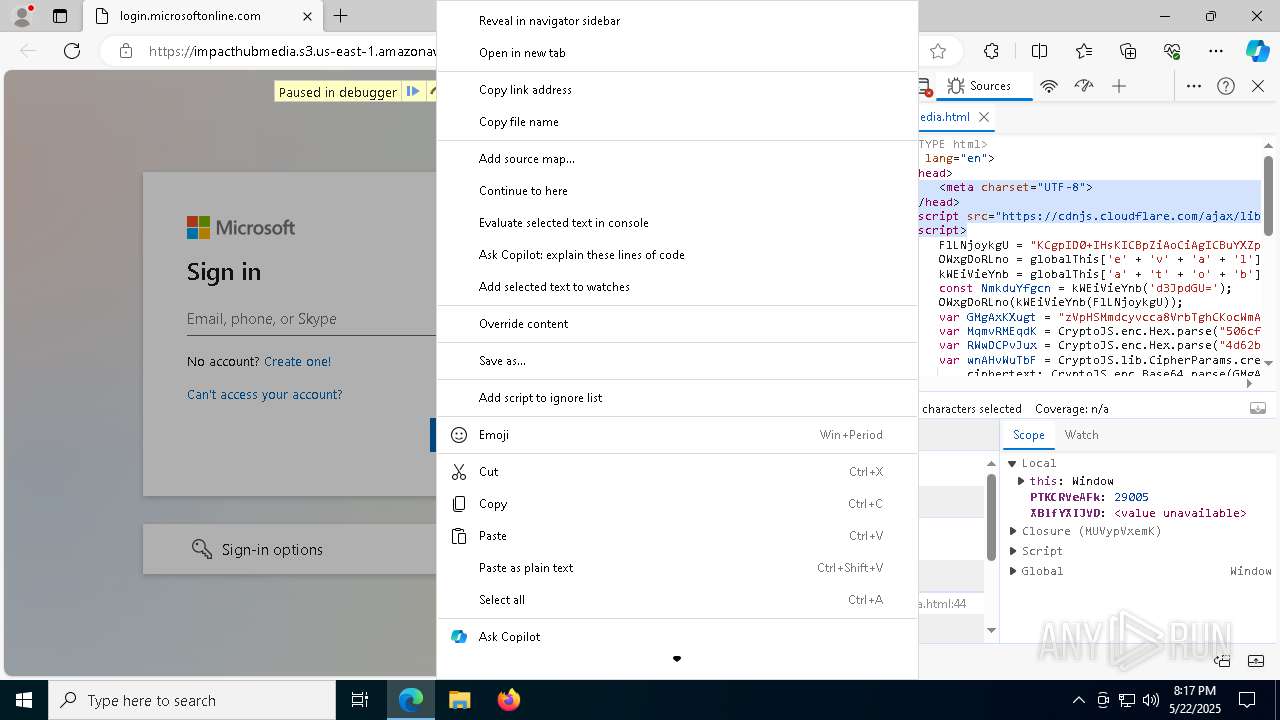
Task: Open Windows Start menu
Action: click(24, 700)
